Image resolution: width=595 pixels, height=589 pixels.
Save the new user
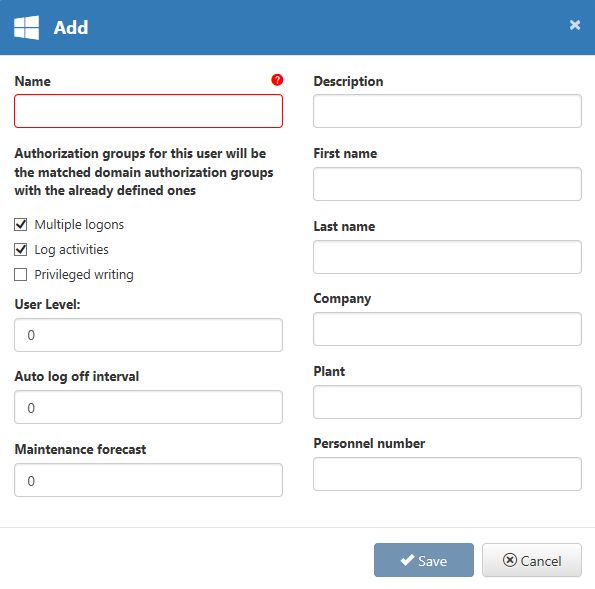tap(423, 560)
